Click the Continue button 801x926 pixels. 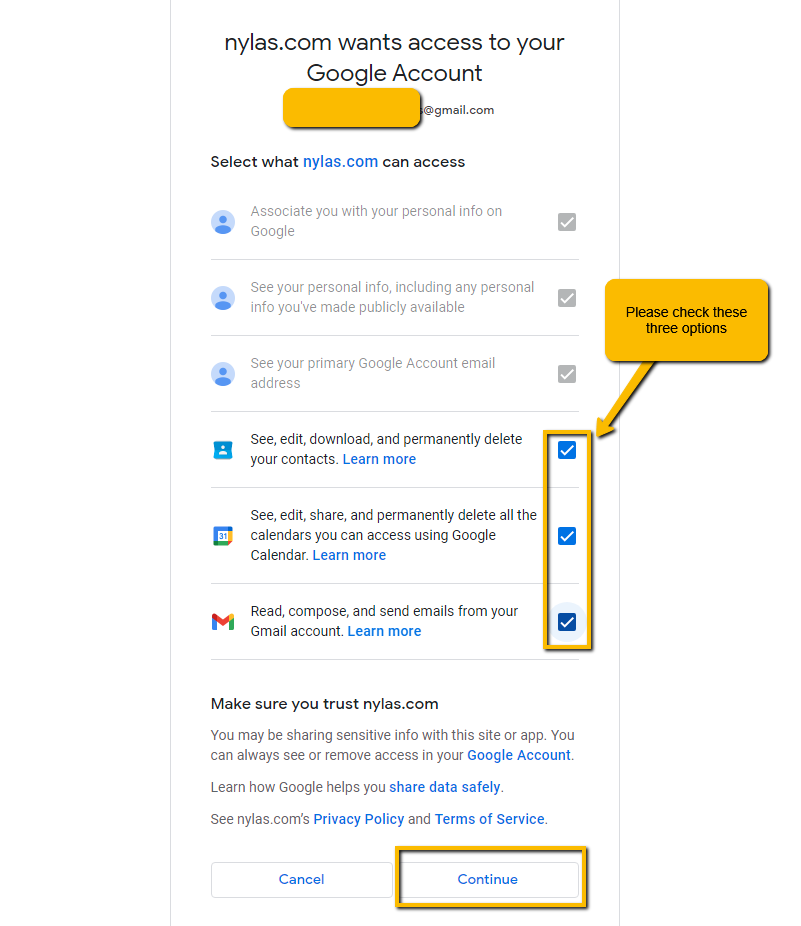[x=488, y=879]
